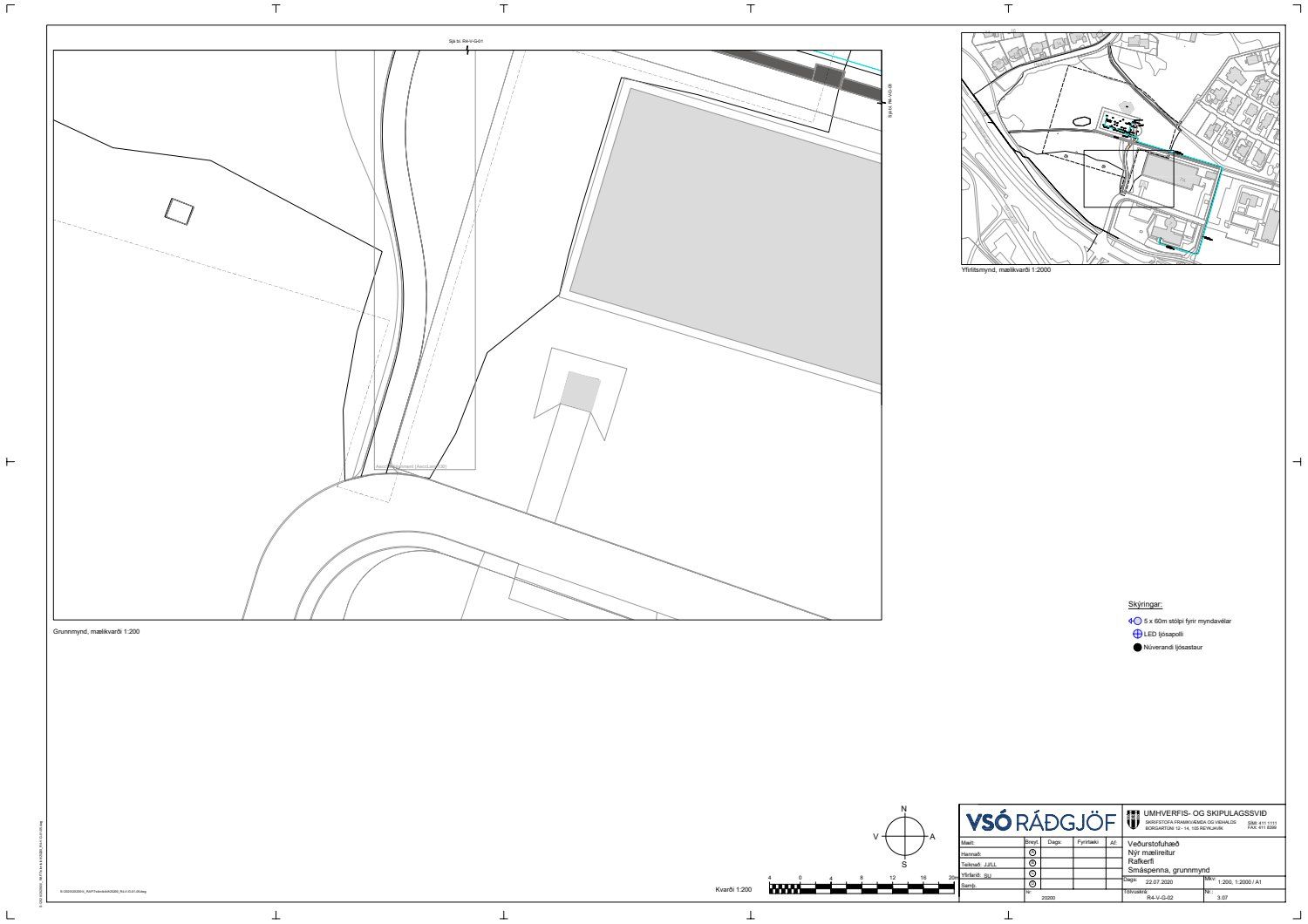Click revision circle D in title block
The height and width of the screenshot is (924, 1308).
(x=1032, y=884)
